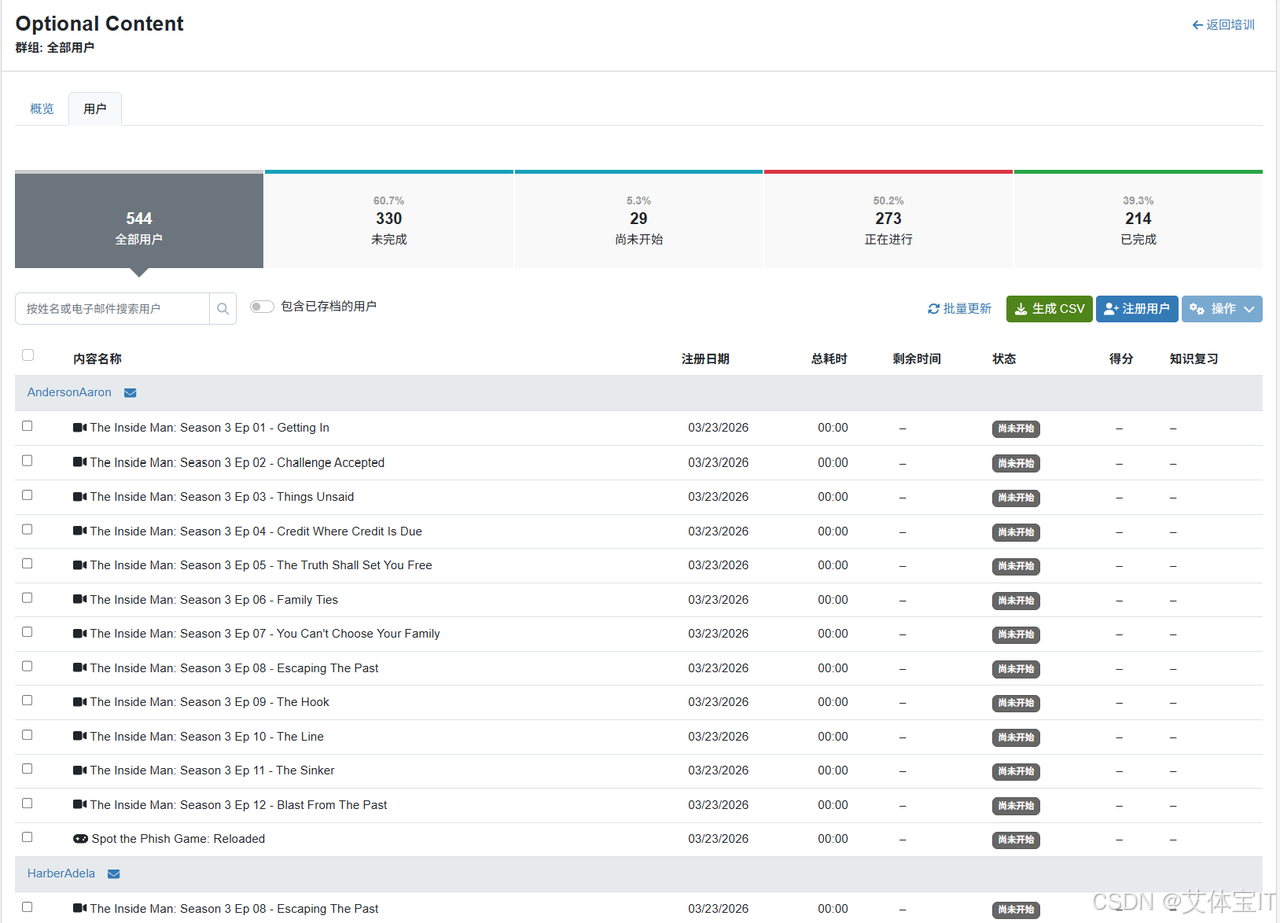
Task: Click the 知识复习 column header
Action: [1194, 359]
